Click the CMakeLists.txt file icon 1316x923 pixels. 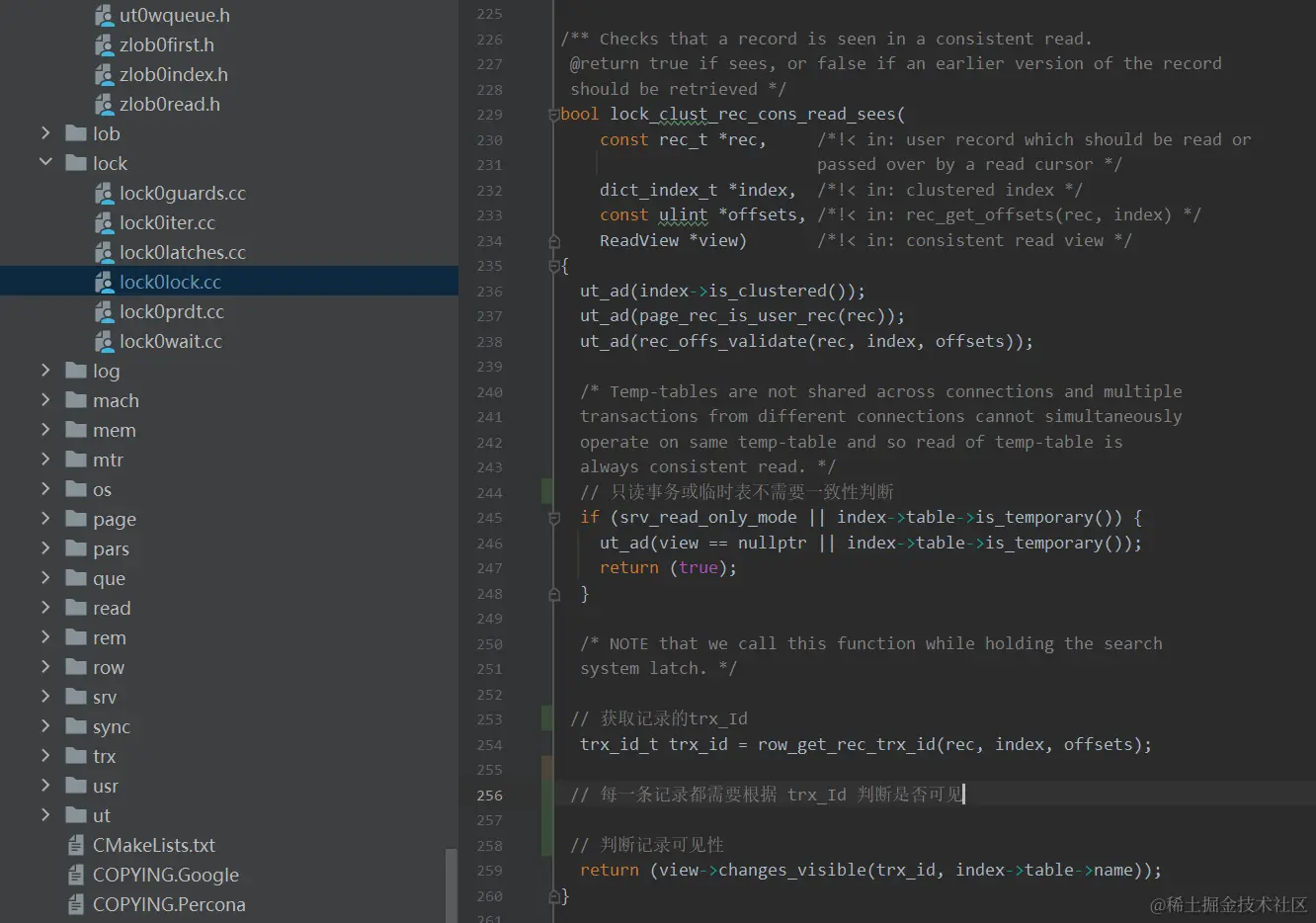click(76, 845)
